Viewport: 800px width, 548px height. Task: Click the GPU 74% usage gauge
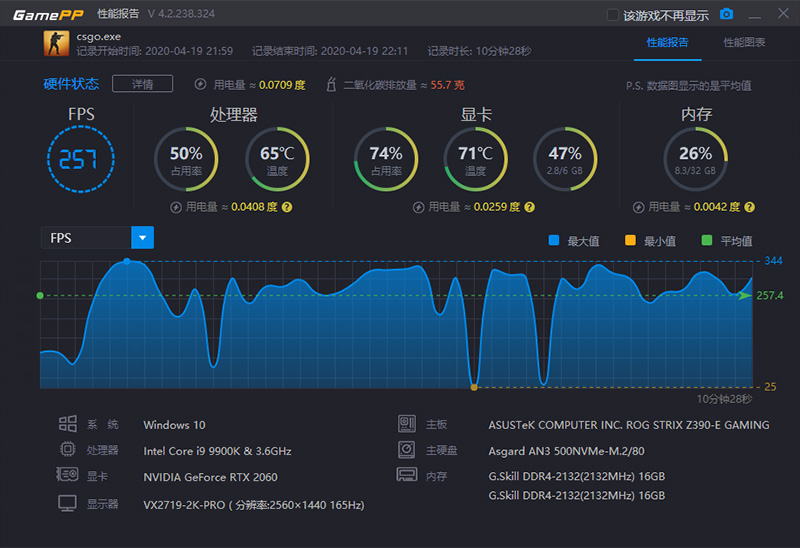pos(386,159)
